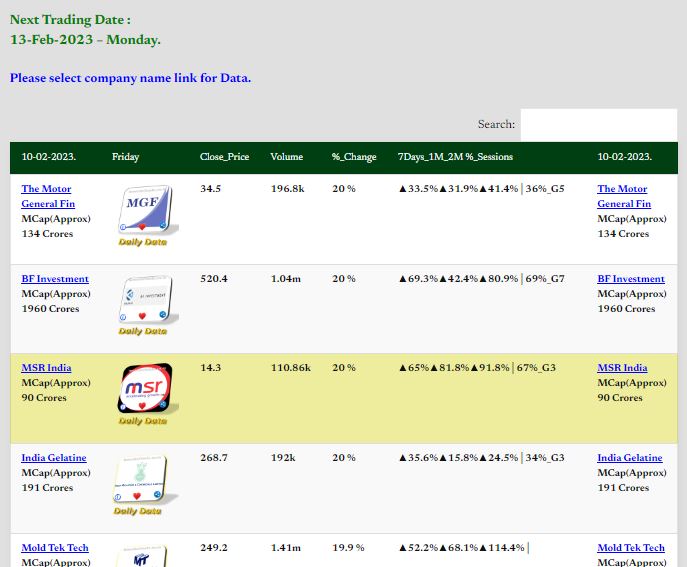The image size is (687, 567).
Task: Click the right 10-02-2023 column header
Action: tap(625, 157)
